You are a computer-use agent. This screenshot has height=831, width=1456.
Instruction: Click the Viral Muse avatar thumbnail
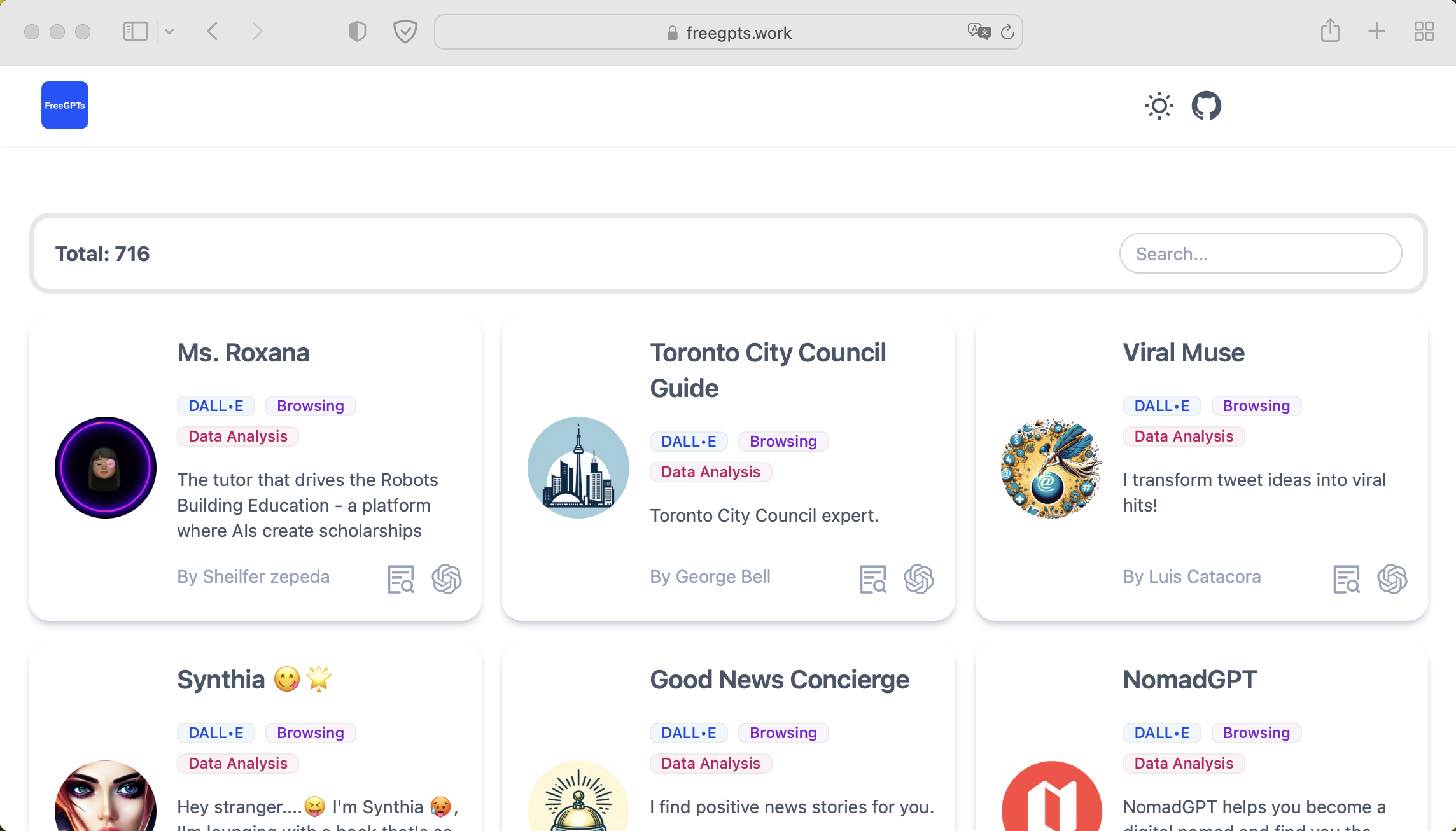[x=1051, y=468]
